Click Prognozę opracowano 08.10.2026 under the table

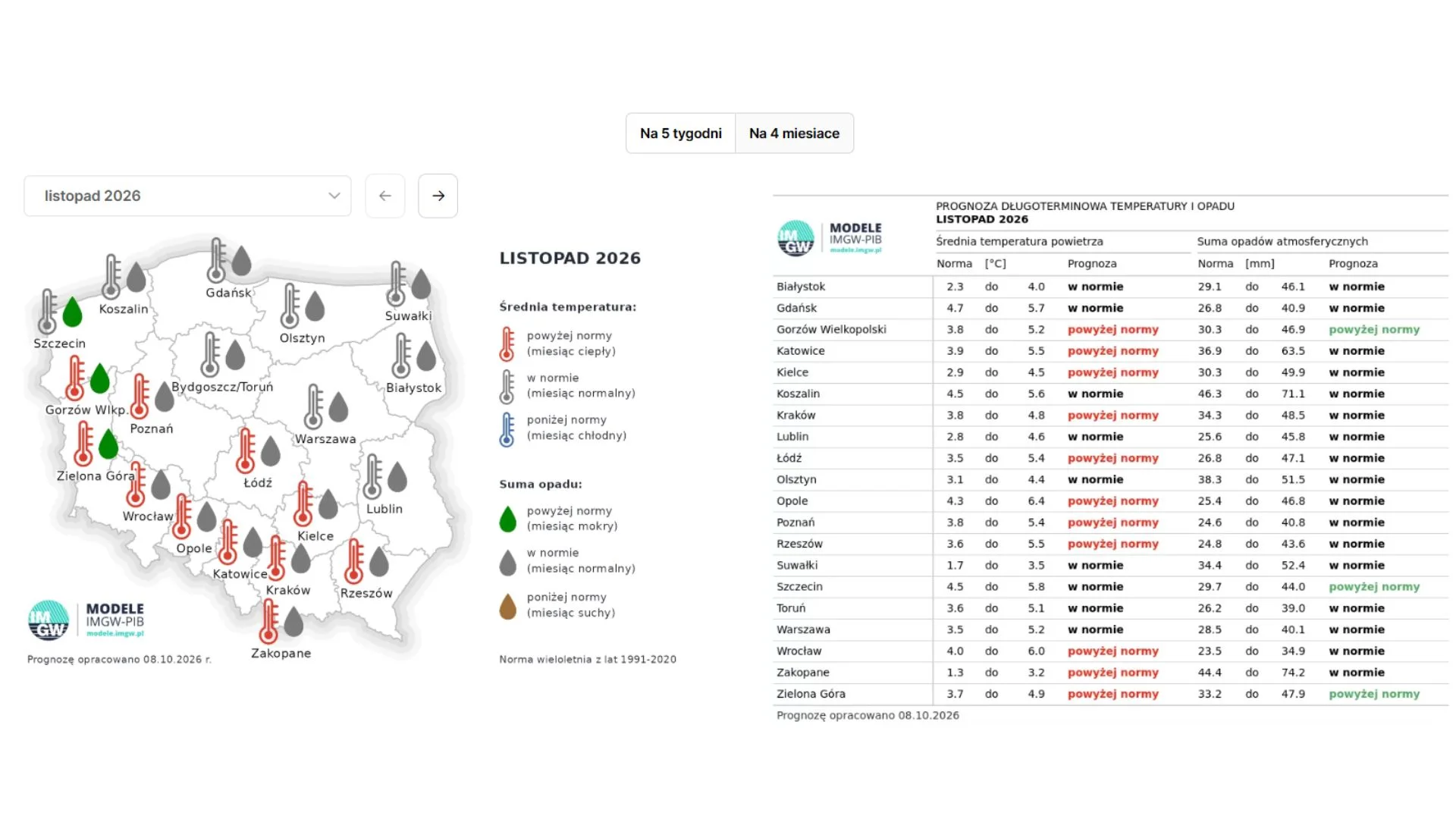868,715
